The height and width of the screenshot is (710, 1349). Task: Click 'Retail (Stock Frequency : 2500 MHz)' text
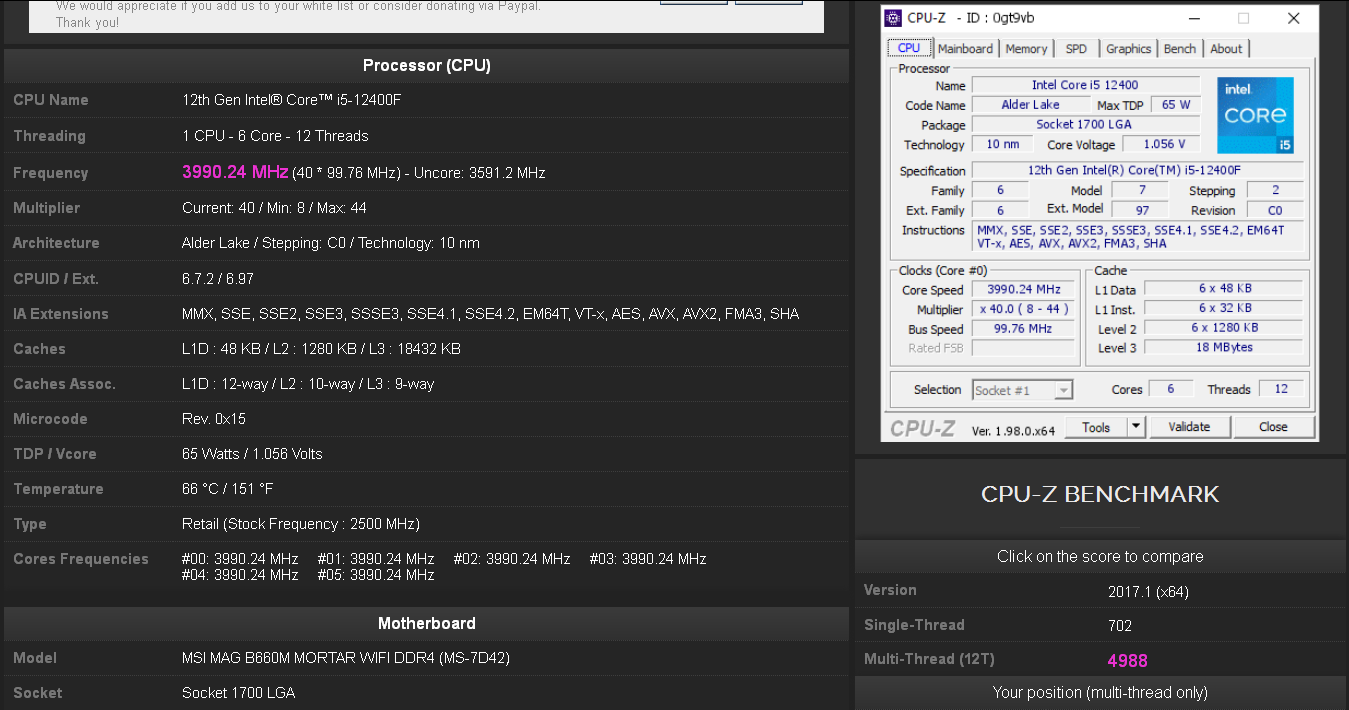[x=301, y=524]
